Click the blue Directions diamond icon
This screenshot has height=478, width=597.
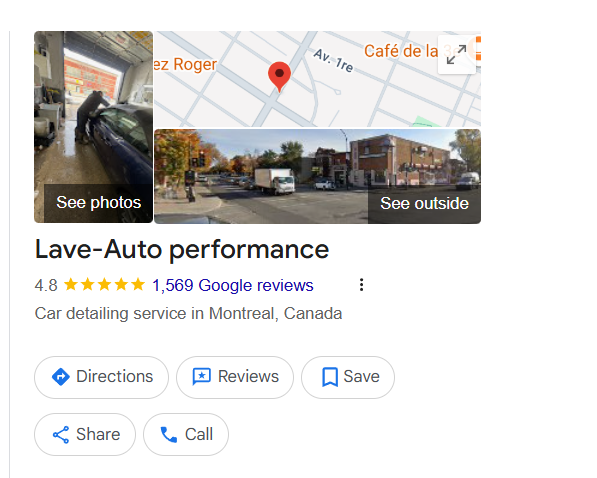(61, 377)
